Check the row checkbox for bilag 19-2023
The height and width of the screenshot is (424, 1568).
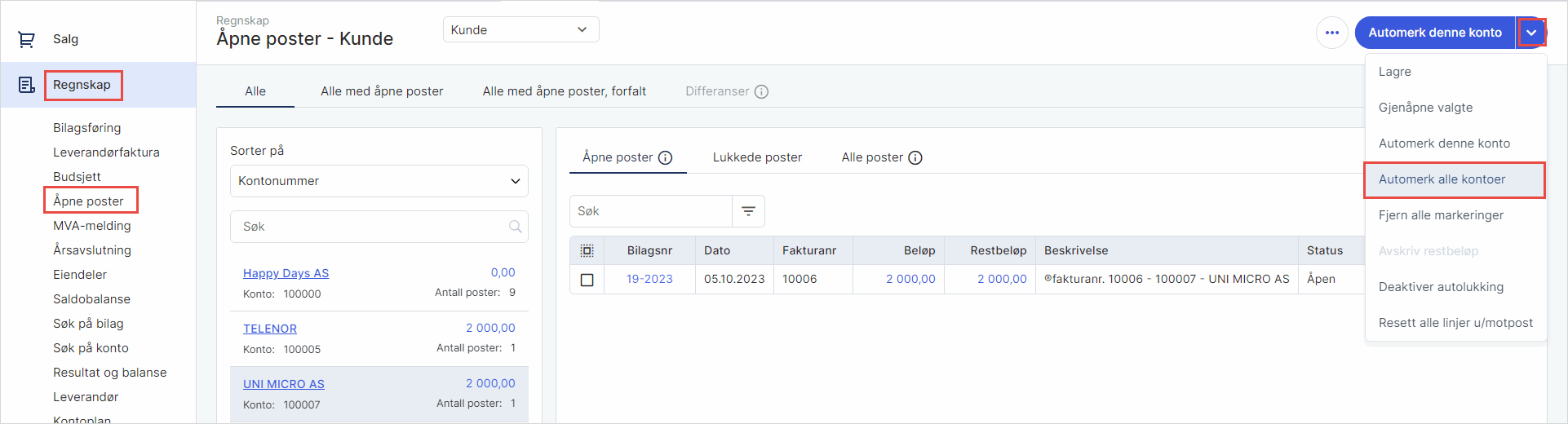[587, 280]
